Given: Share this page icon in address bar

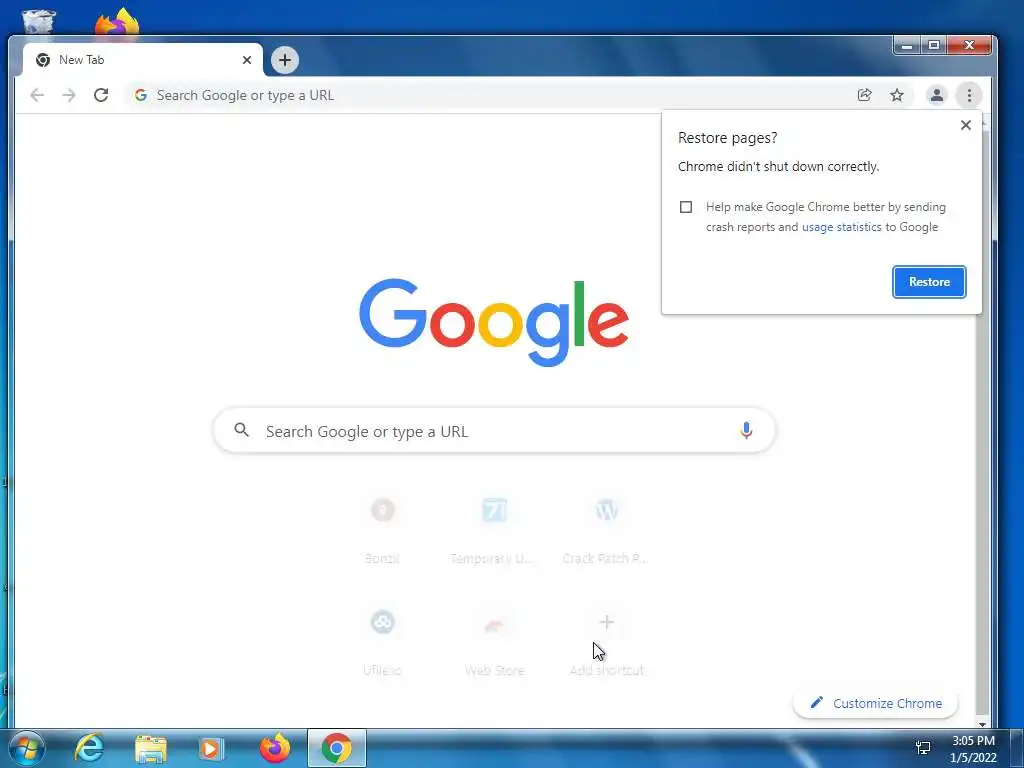Looking at the screenshot, I should click(x=865, y=95).
